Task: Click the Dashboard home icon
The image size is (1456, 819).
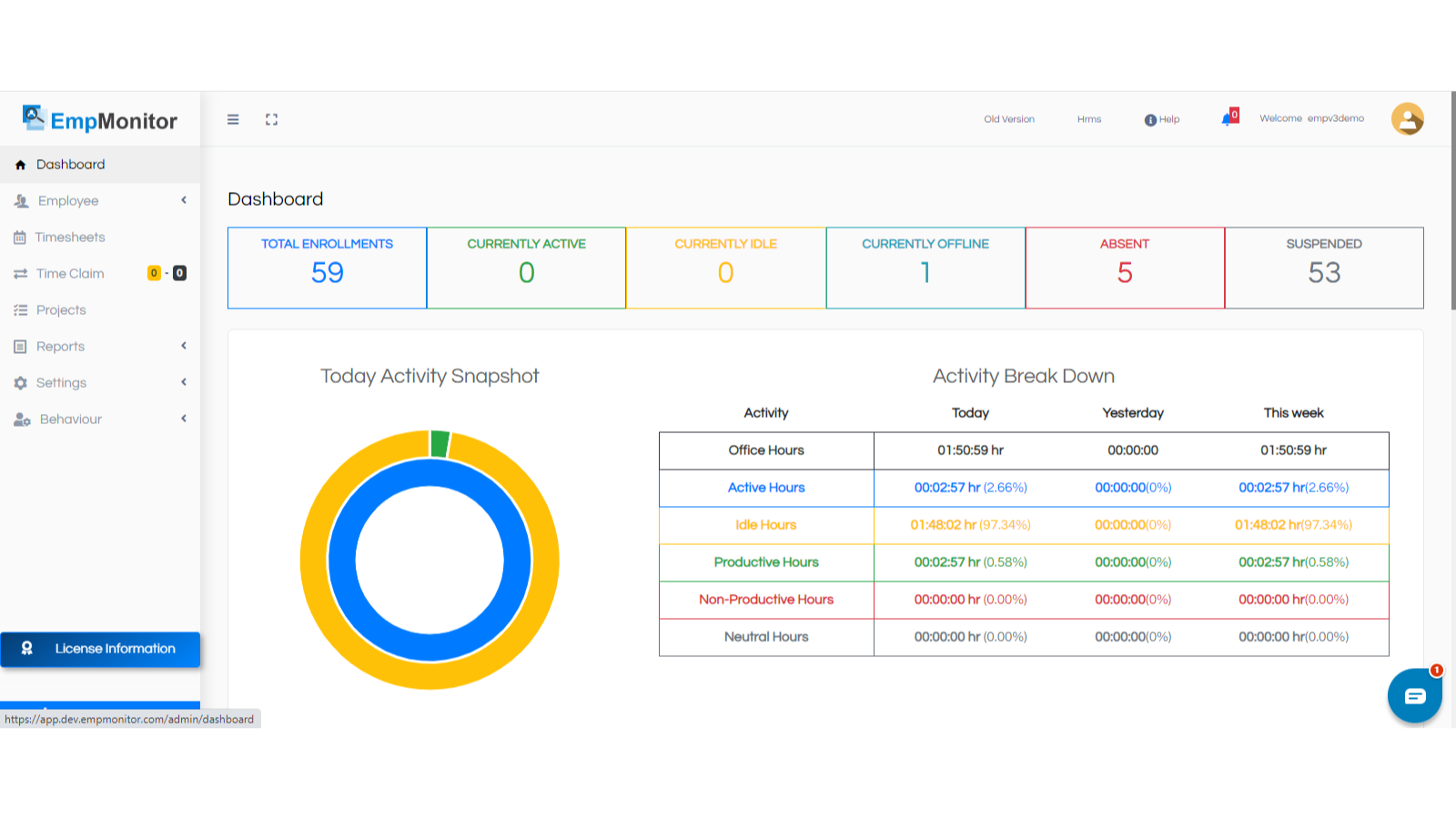Action: [20, 165]
